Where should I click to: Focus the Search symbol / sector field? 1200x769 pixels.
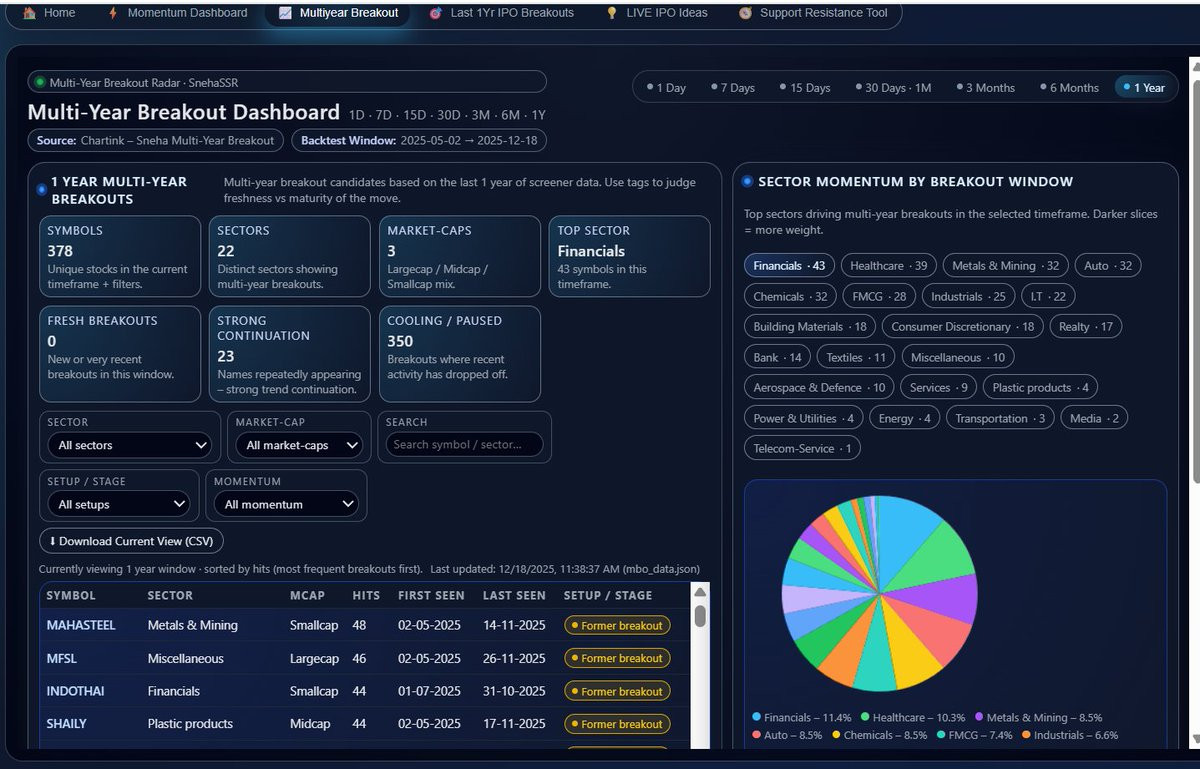(464, 445)
